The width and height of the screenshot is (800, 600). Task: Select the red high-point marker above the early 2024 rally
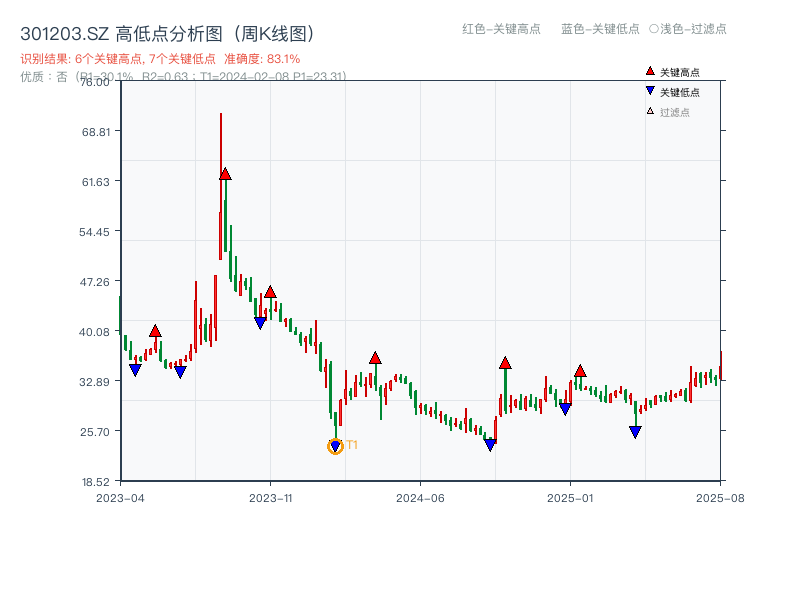pos(375,357)
